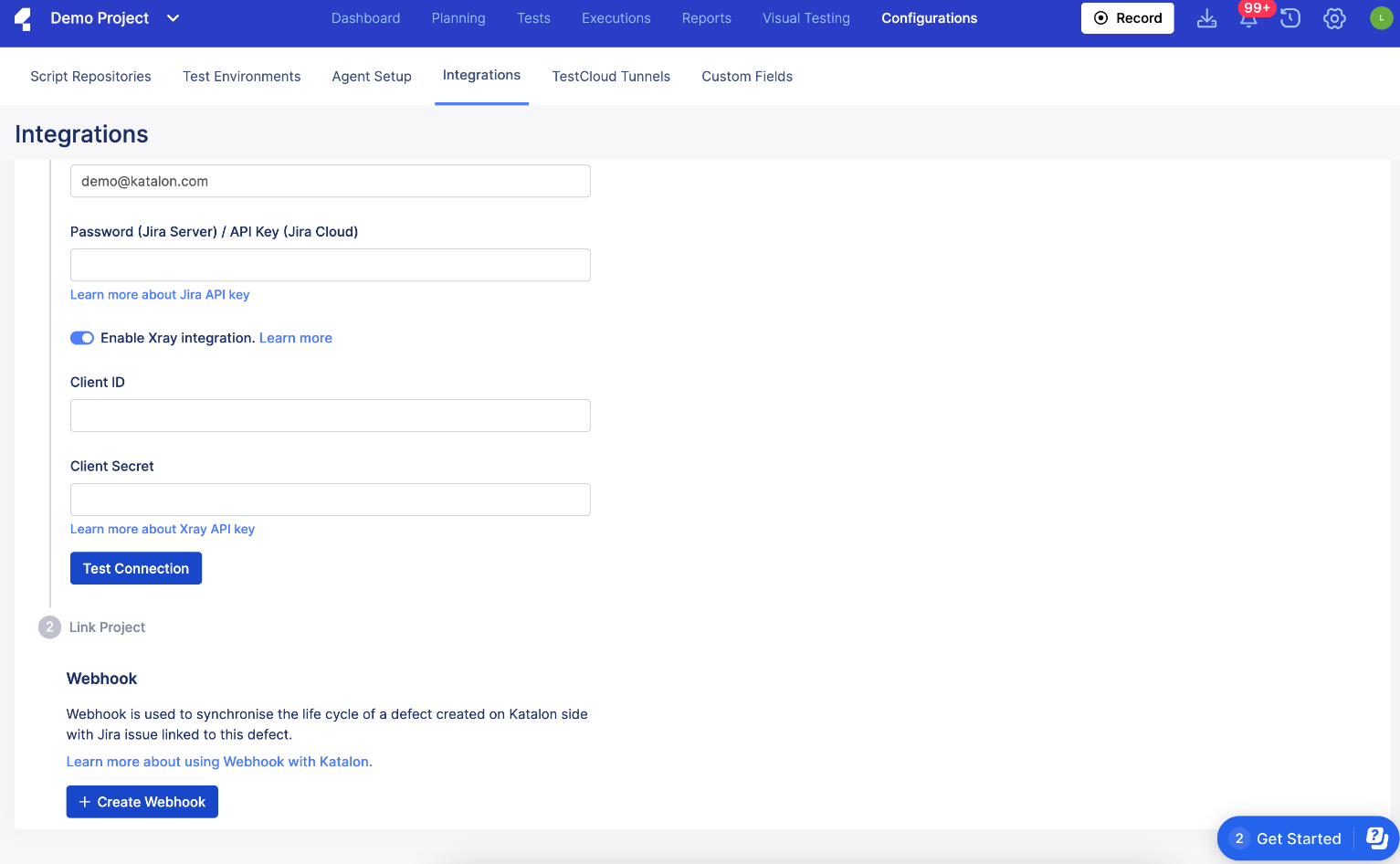
Task: Open Learn more about Jira API key link
Action: [160, 295]
